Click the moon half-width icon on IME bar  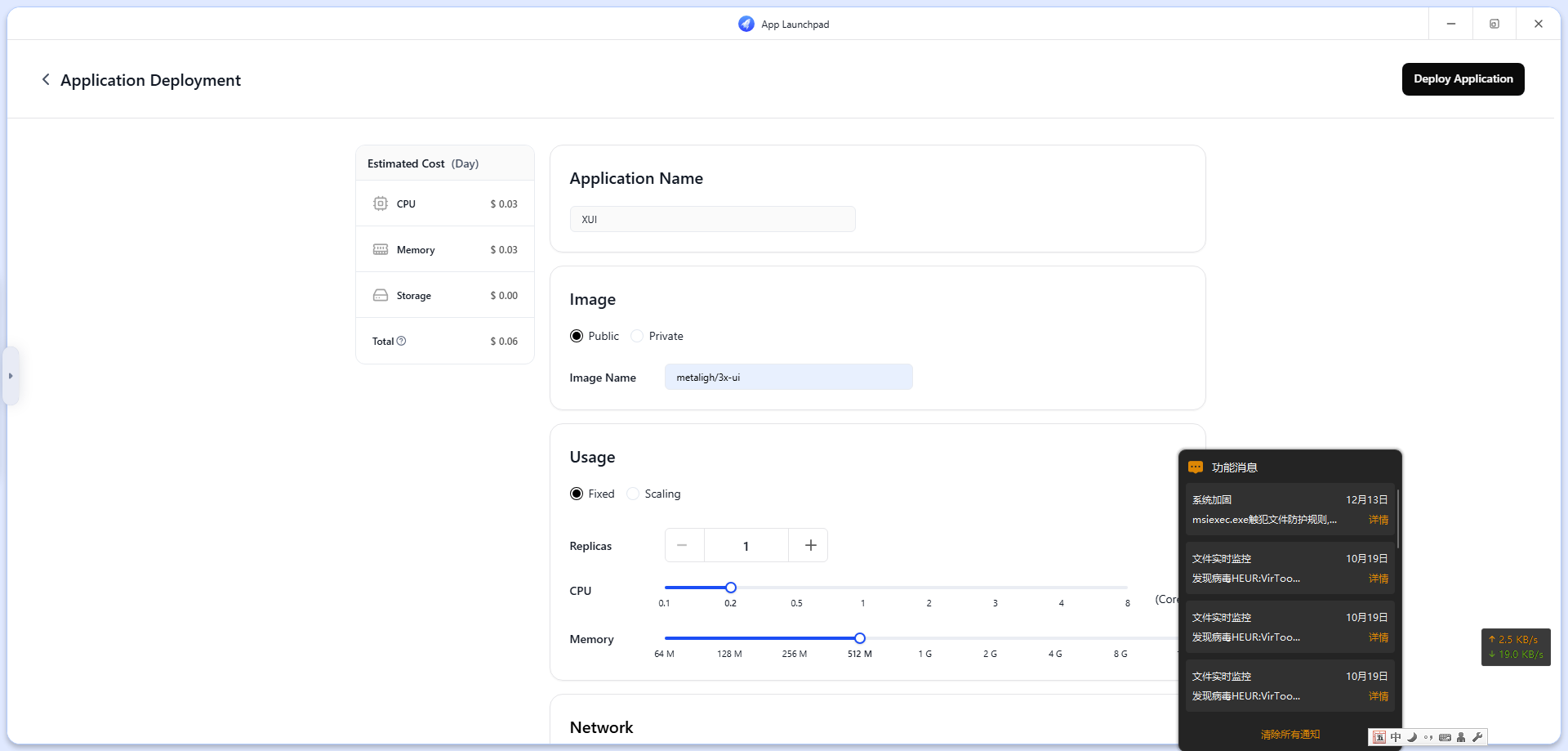coord(1412,737)
